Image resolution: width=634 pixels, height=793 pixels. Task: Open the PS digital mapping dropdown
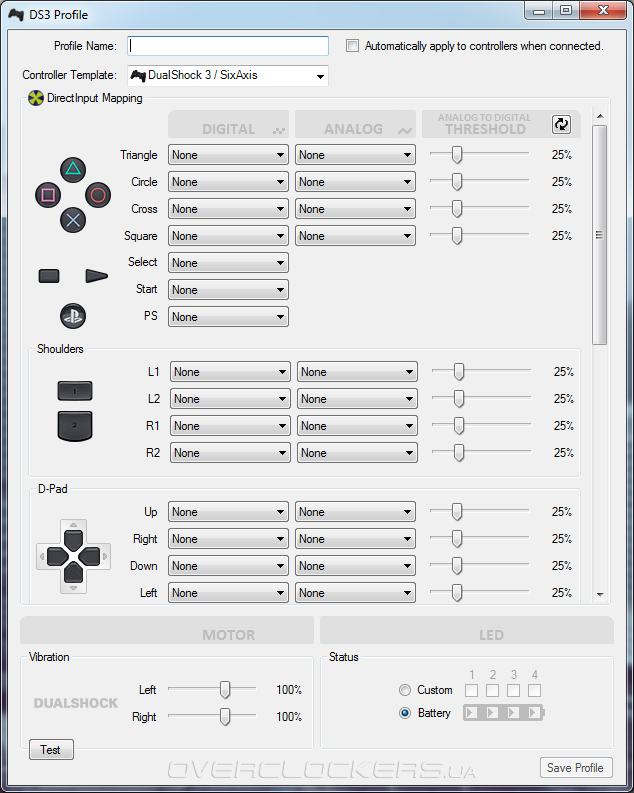(229, 317)
